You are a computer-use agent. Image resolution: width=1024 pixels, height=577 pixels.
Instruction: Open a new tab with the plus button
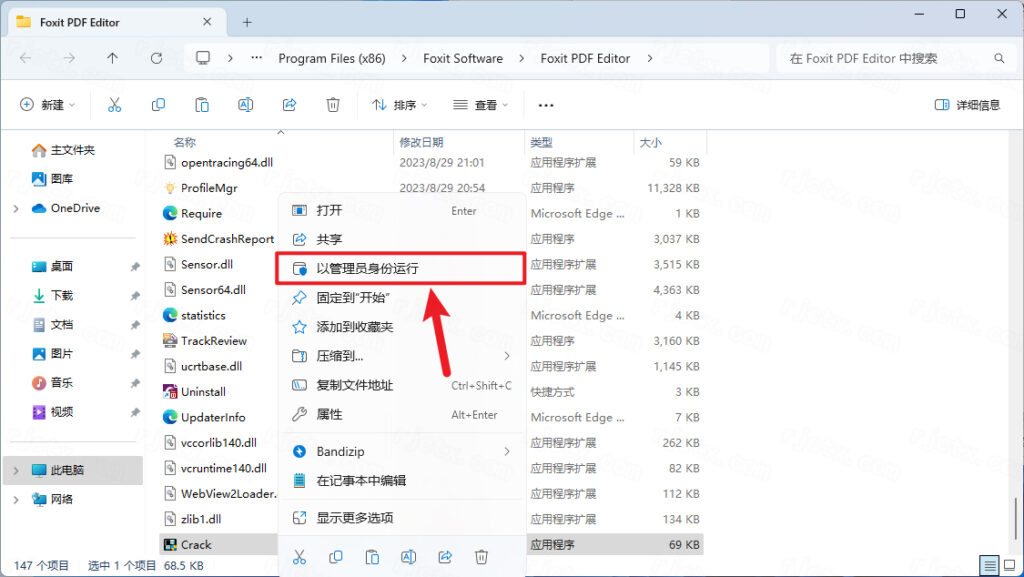[247, 22]
